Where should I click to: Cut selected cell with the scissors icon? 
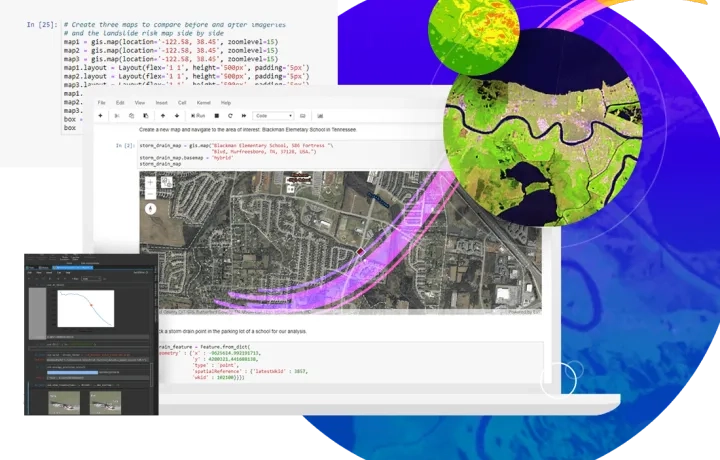point(117,116)
